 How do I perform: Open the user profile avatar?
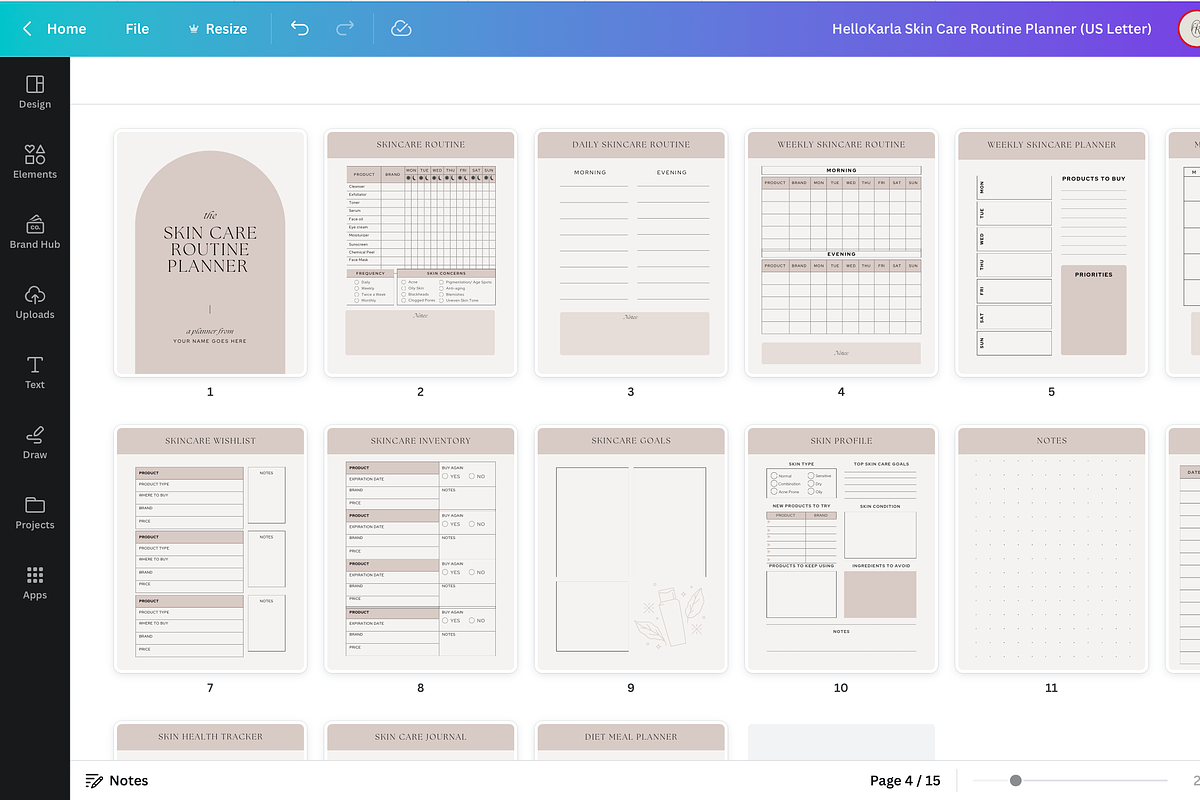pyautogui.click(x=1190, y=28)
